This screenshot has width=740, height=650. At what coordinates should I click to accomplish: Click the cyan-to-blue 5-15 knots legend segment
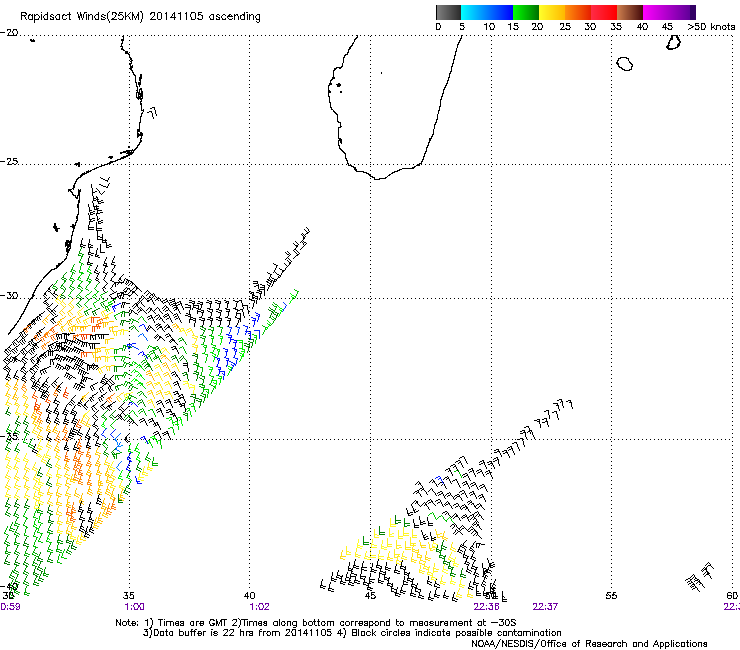click(487, 12)
